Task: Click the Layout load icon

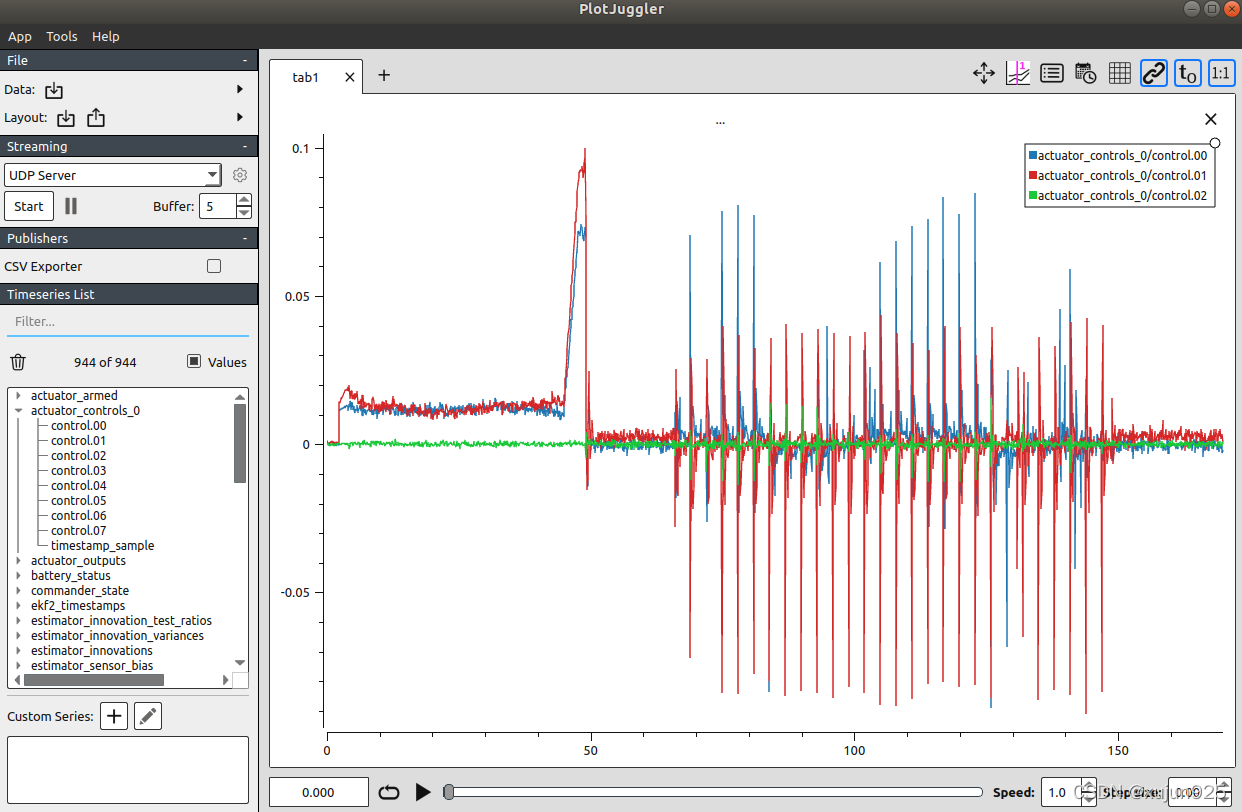Action: (x=66, y=118)
